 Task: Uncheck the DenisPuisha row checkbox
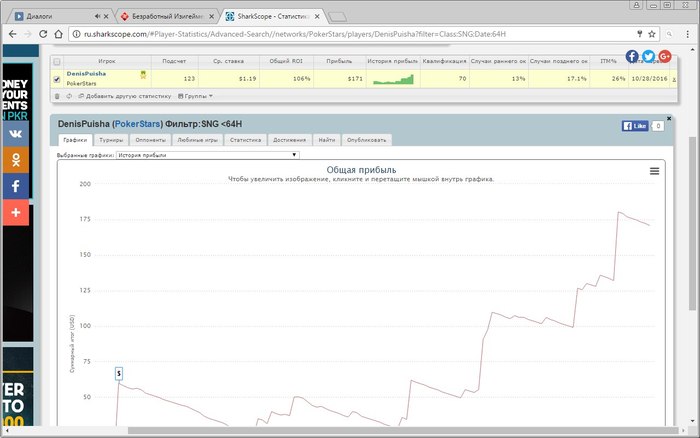[57, 79]
